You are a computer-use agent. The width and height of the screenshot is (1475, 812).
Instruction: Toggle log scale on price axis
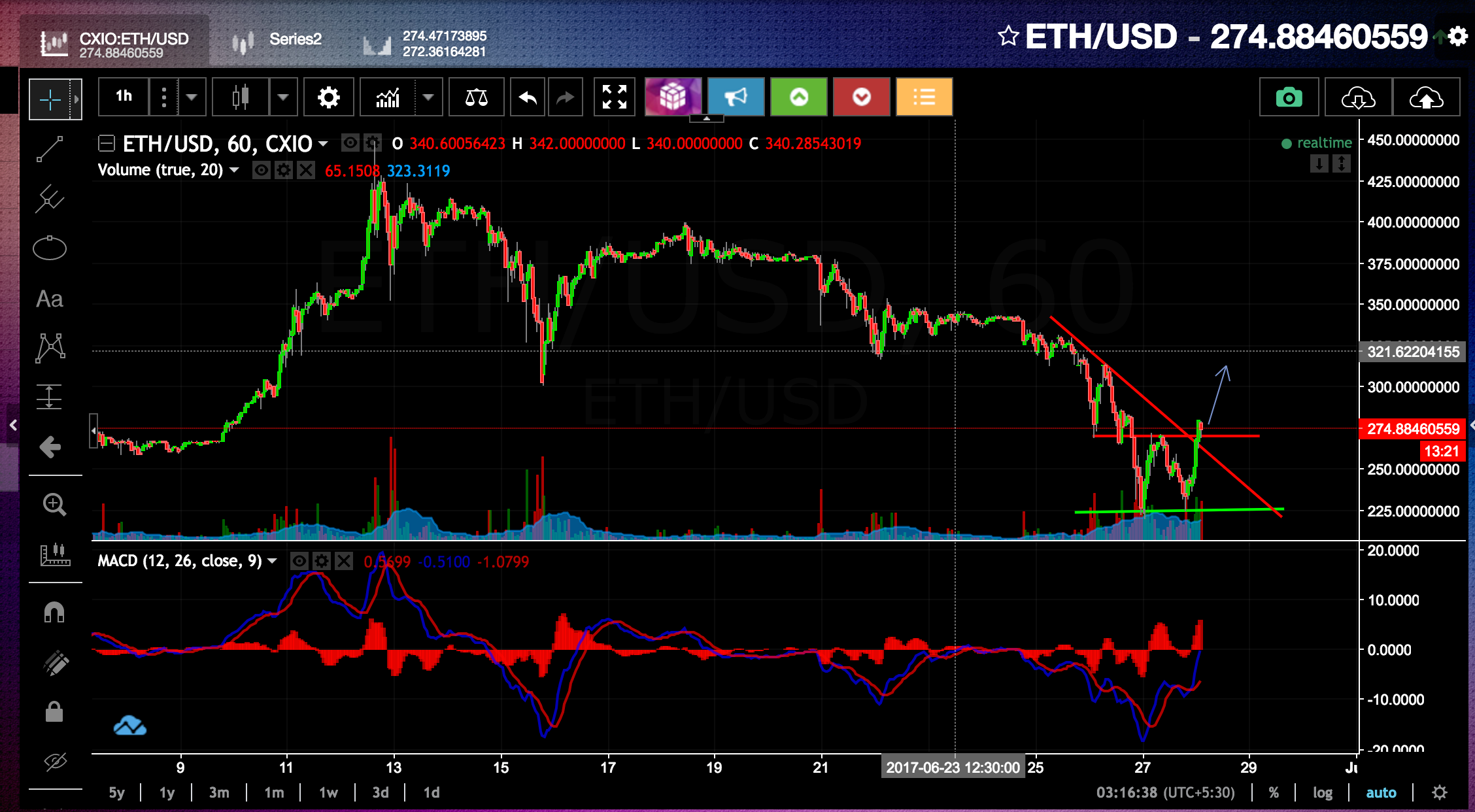(x=1322, y=792)
